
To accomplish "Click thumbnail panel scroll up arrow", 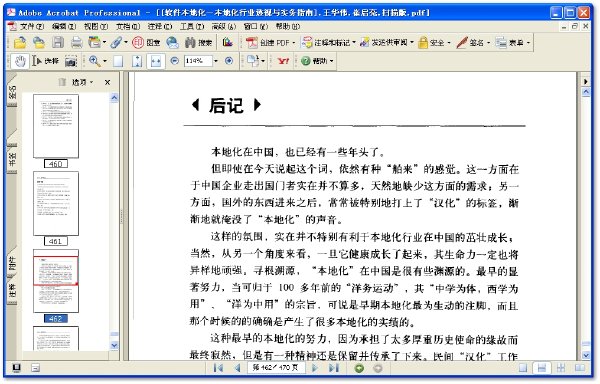I will point(114,98).
